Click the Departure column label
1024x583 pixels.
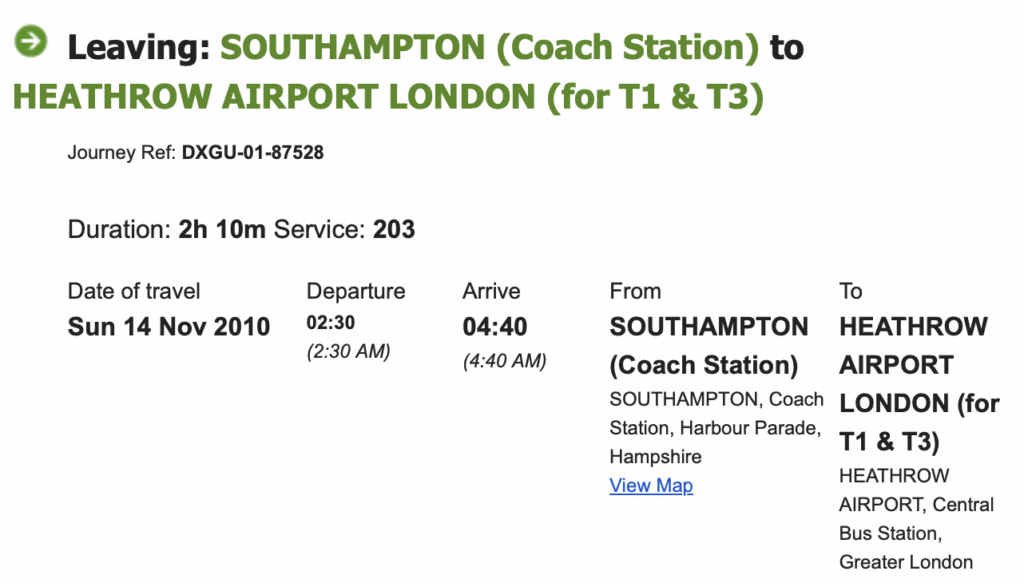pos(356,291)
